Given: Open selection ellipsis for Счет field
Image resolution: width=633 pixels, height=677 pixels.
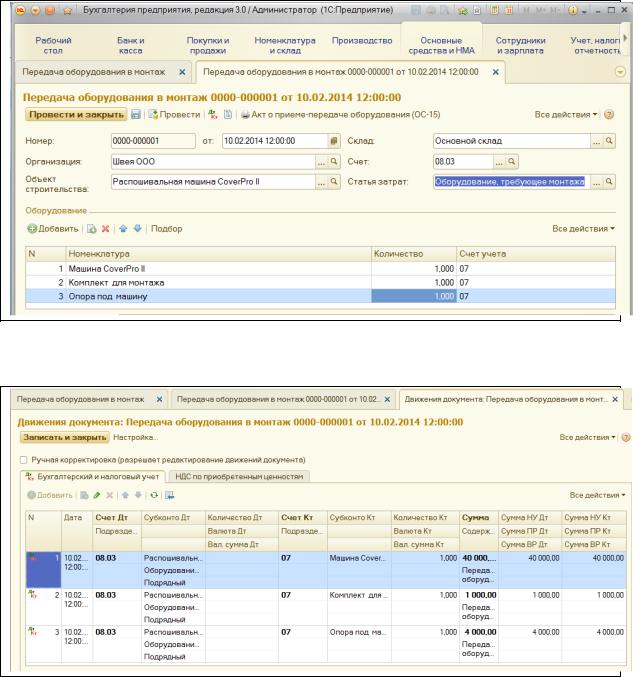Looking at the screenshot, I should pyautogui.click(x=499, y=161).
